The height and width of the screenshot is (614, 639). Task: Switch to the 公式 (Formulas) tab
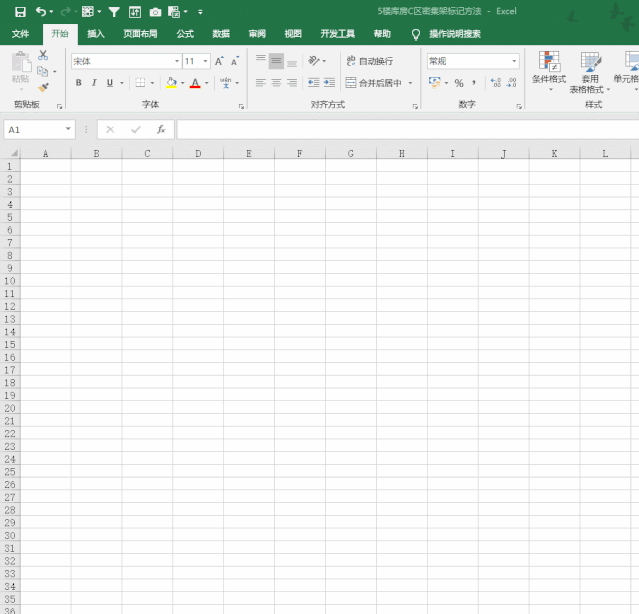pyautogui.click(x=185, y=34)
